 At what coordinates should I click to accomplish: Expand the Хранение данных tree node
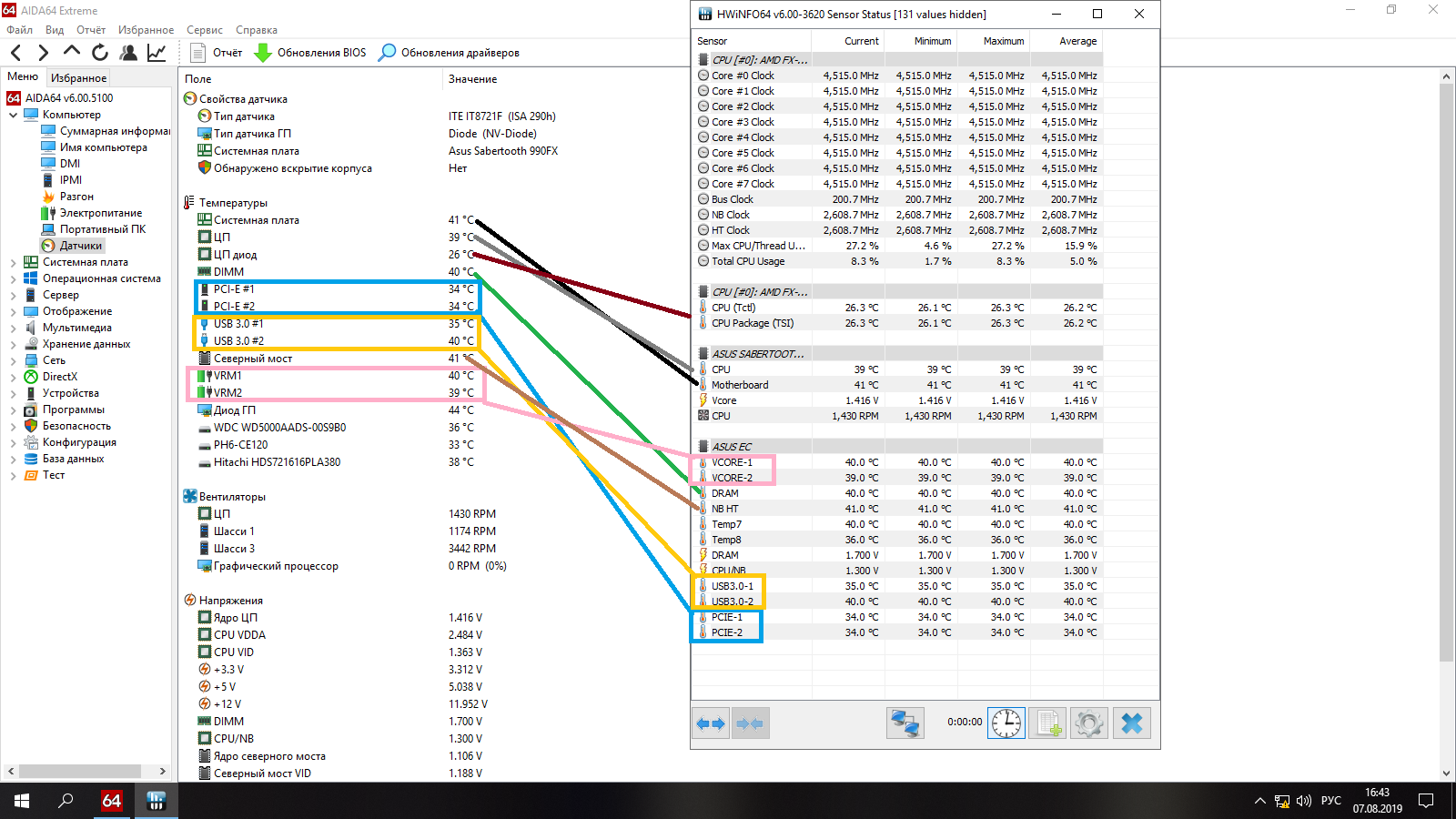click(x=13, y=344)
